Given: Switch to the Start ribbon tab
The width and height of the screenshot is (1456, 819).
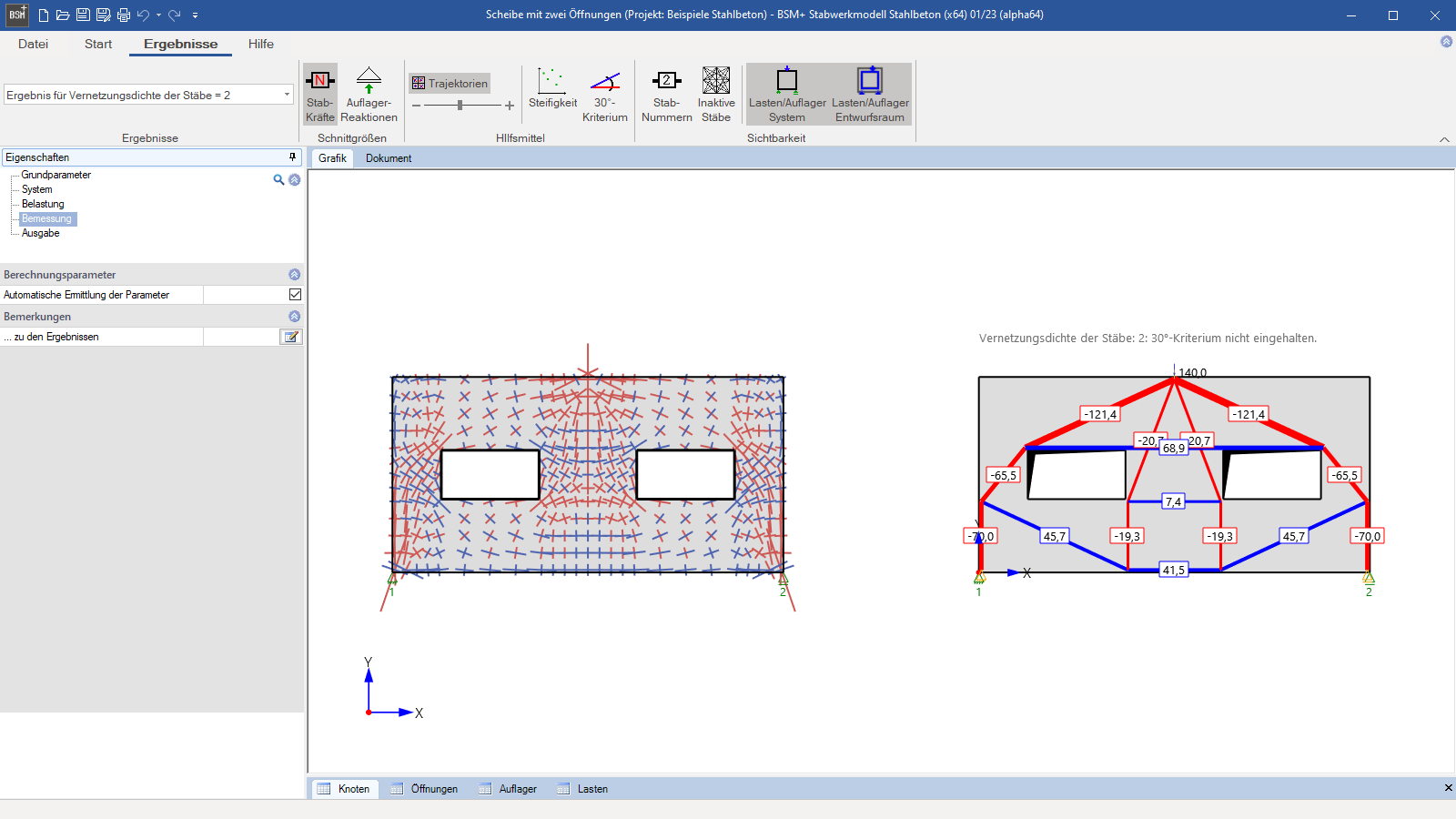Looking at the screenshot, I should (x=98, y=44).
